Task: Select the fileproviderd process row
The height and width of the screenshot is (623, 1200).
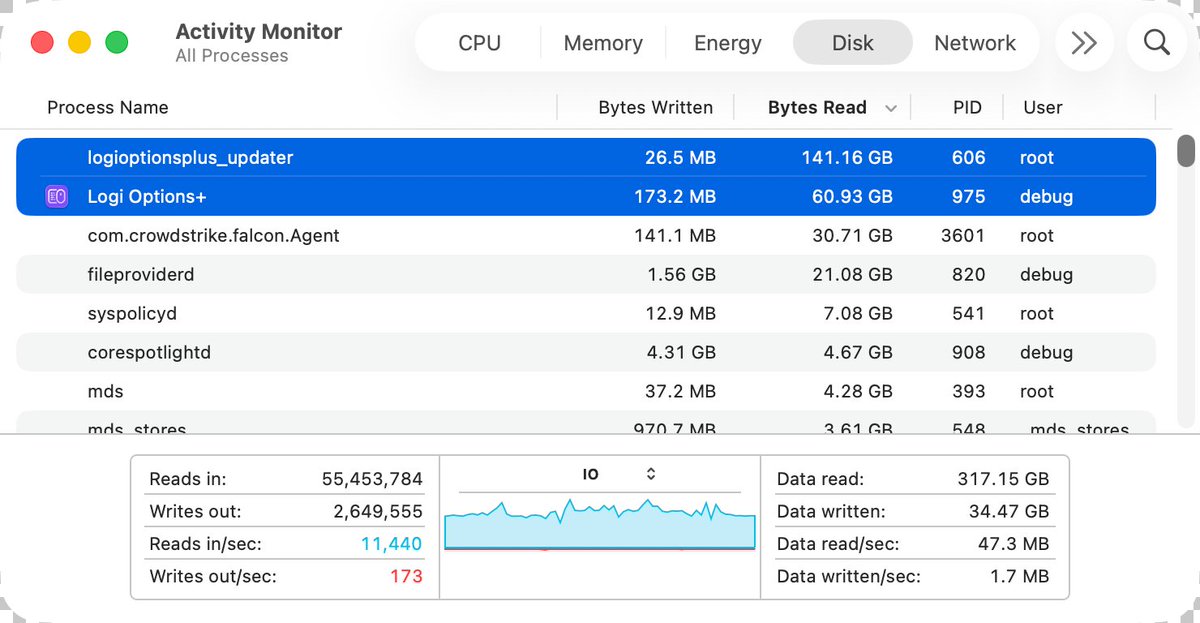Action: point(586,274)
